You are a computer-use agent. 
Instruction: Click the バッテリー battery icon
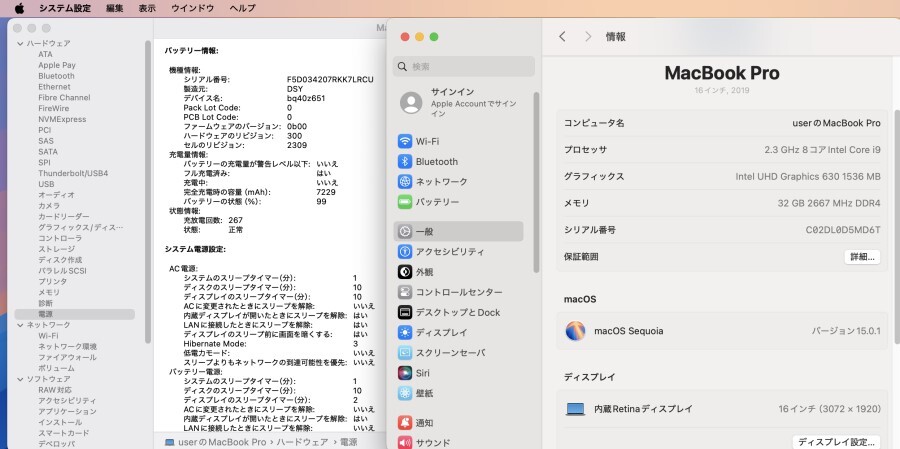(x=405, y=202)
